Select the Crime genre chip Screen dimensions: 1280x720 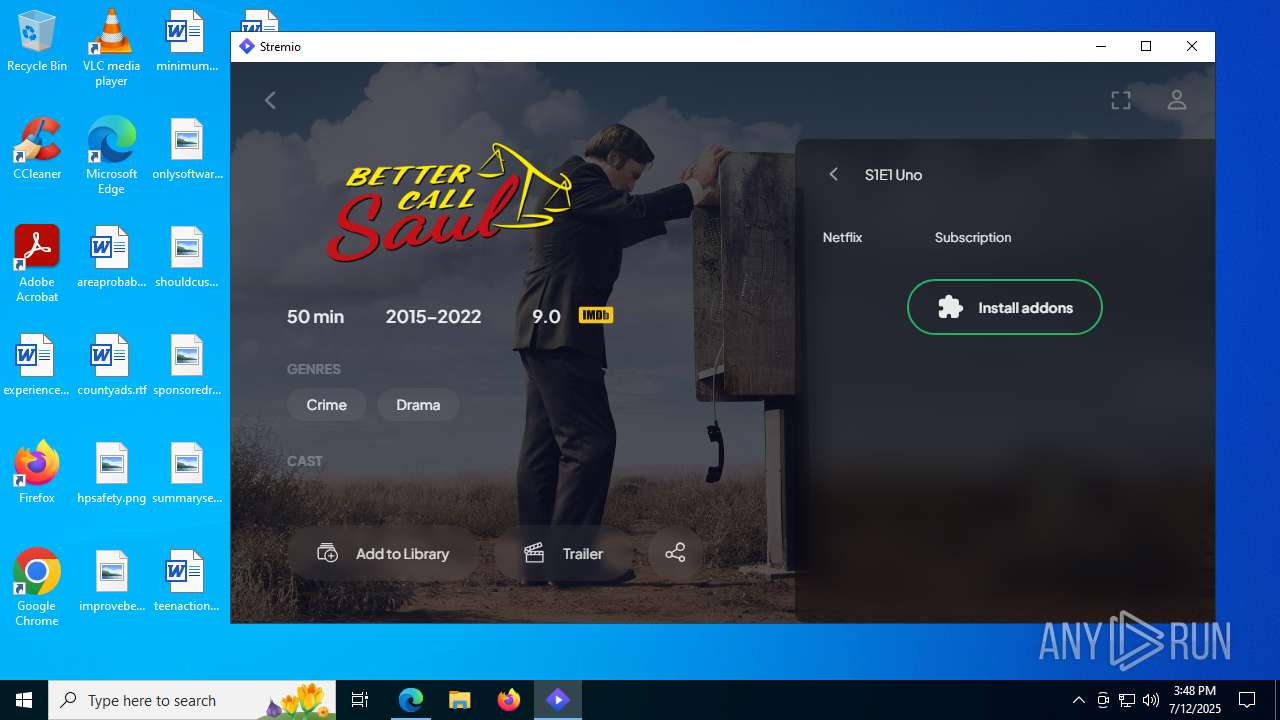(326, 405)
